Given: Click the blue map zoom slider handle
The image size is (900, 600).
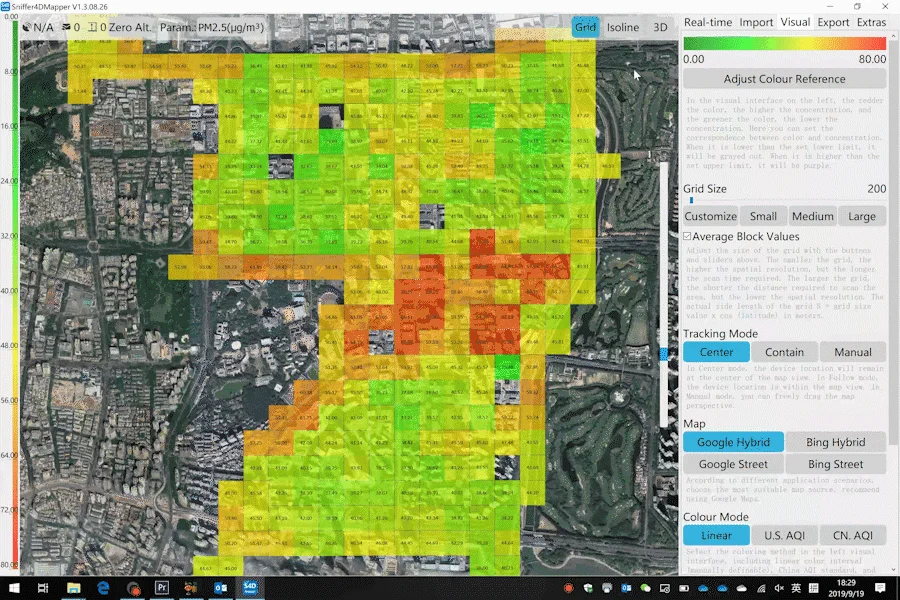Looking at the screenshot, I should point(663,355).
